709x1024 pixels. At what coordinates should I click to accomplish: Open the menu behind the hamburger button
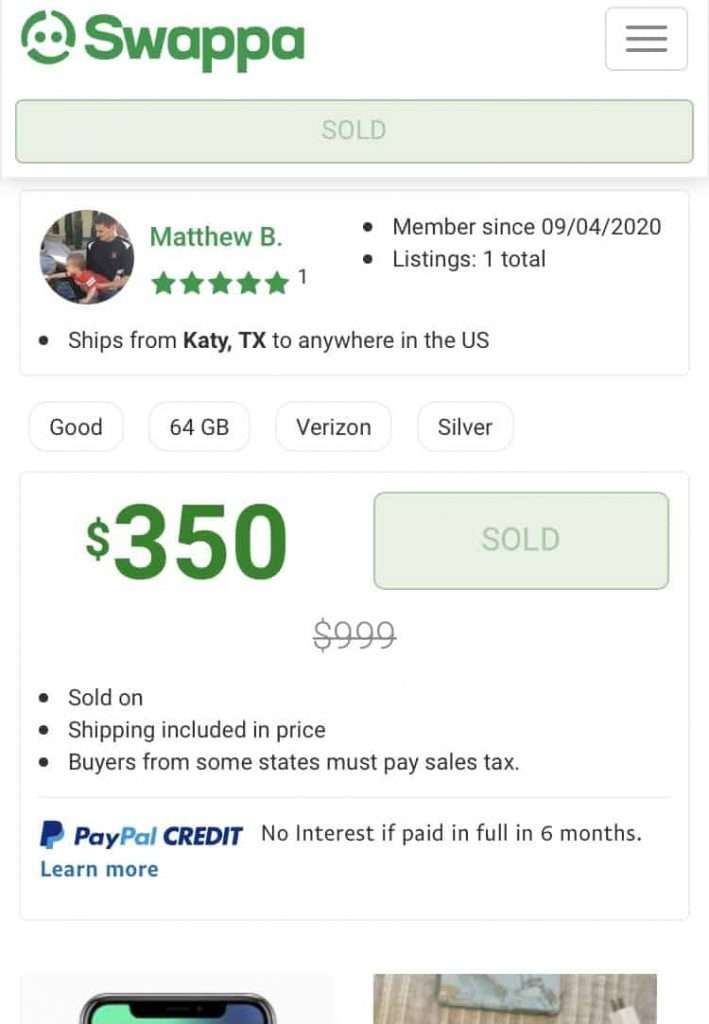point(646,38)
